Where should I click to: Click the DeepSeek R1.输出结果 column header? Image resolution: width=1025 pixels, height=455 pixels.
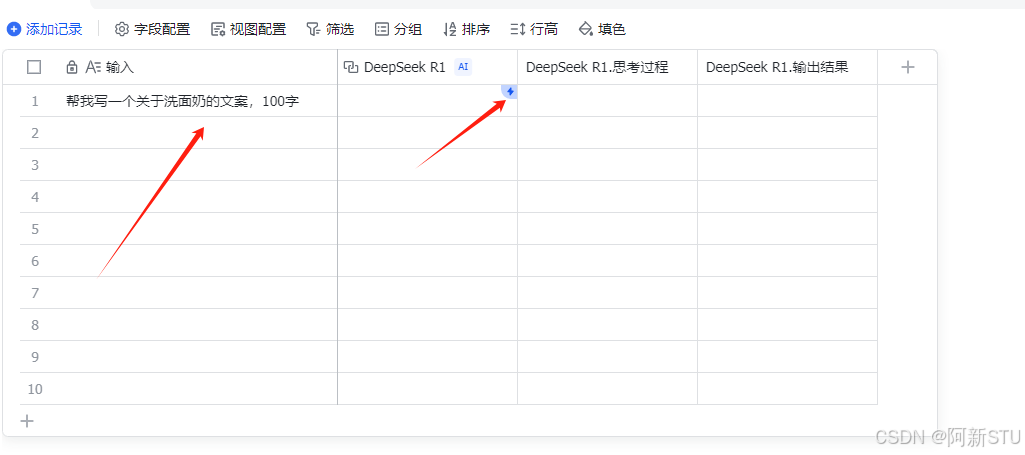click(x=788, y=67)
